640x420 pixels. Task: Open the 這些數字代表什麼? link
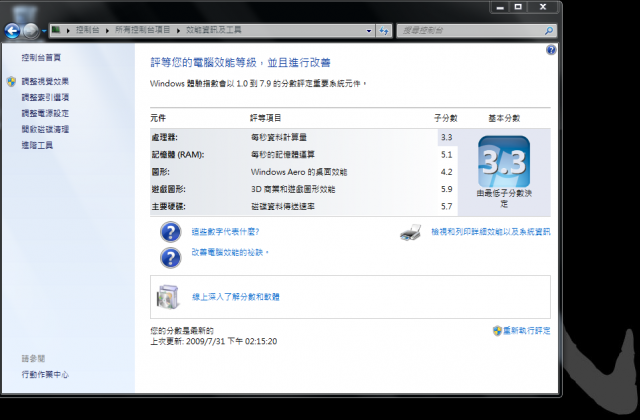point(225,232)
